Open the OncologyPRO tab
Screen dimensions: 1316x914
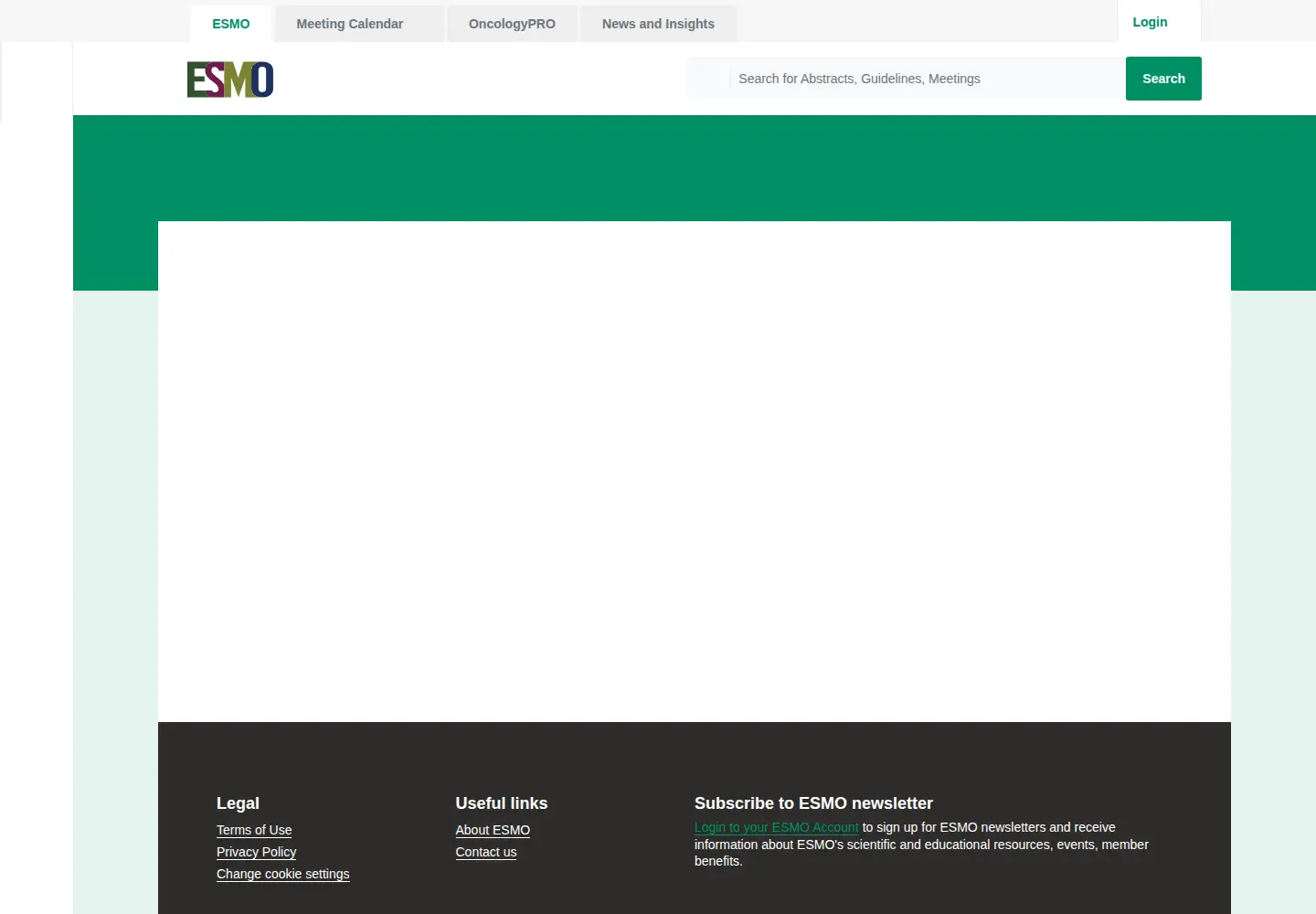(512, 24)
